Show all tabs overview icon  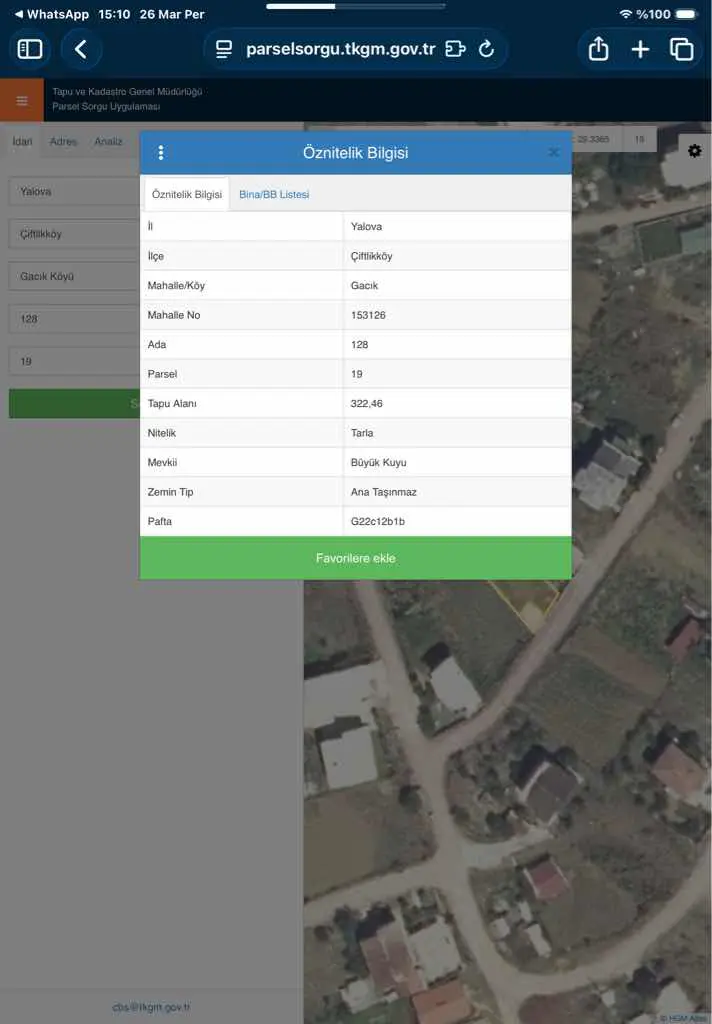(681, 49)
